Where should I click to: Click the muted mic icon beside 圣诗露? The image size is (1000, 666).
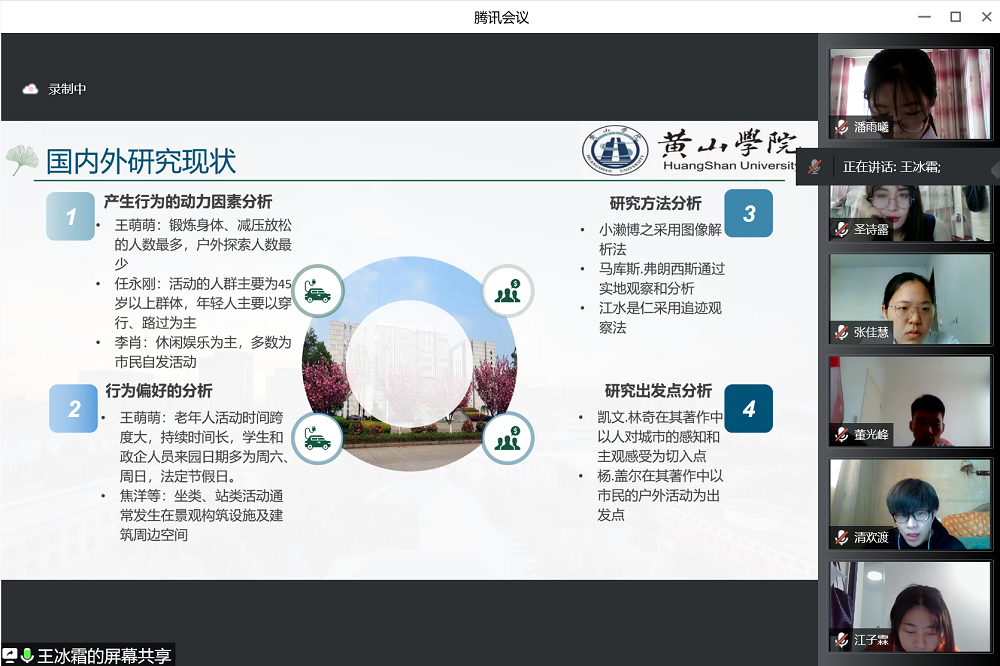841,230
